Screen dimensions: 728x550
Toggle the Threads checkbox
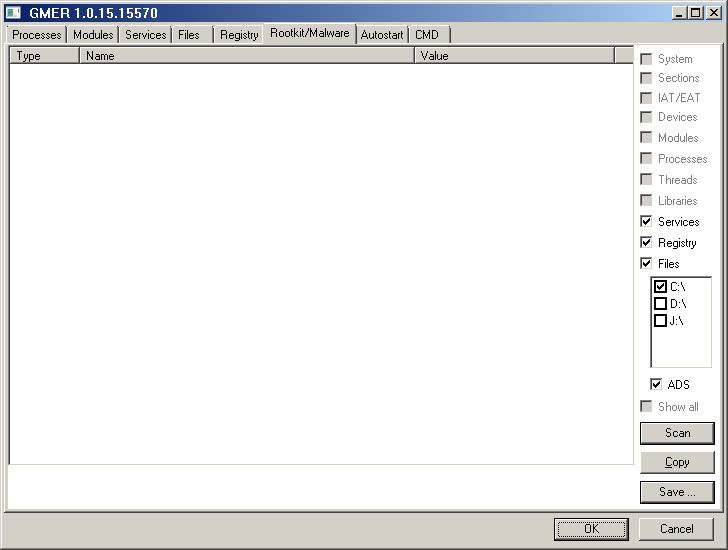(646, 179)
